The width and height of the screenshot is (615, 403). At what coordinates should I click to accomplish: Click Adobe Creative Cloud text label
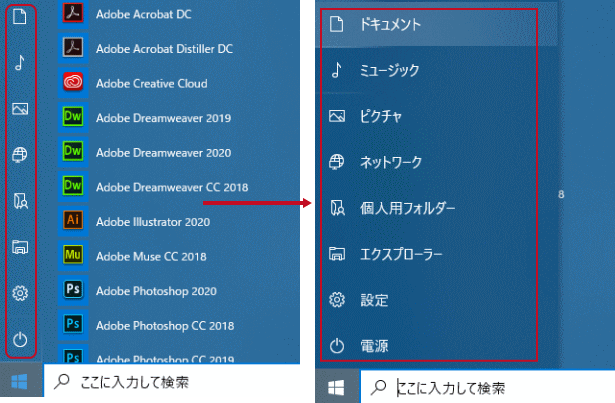pyautogui.click(x=151, y=84)
